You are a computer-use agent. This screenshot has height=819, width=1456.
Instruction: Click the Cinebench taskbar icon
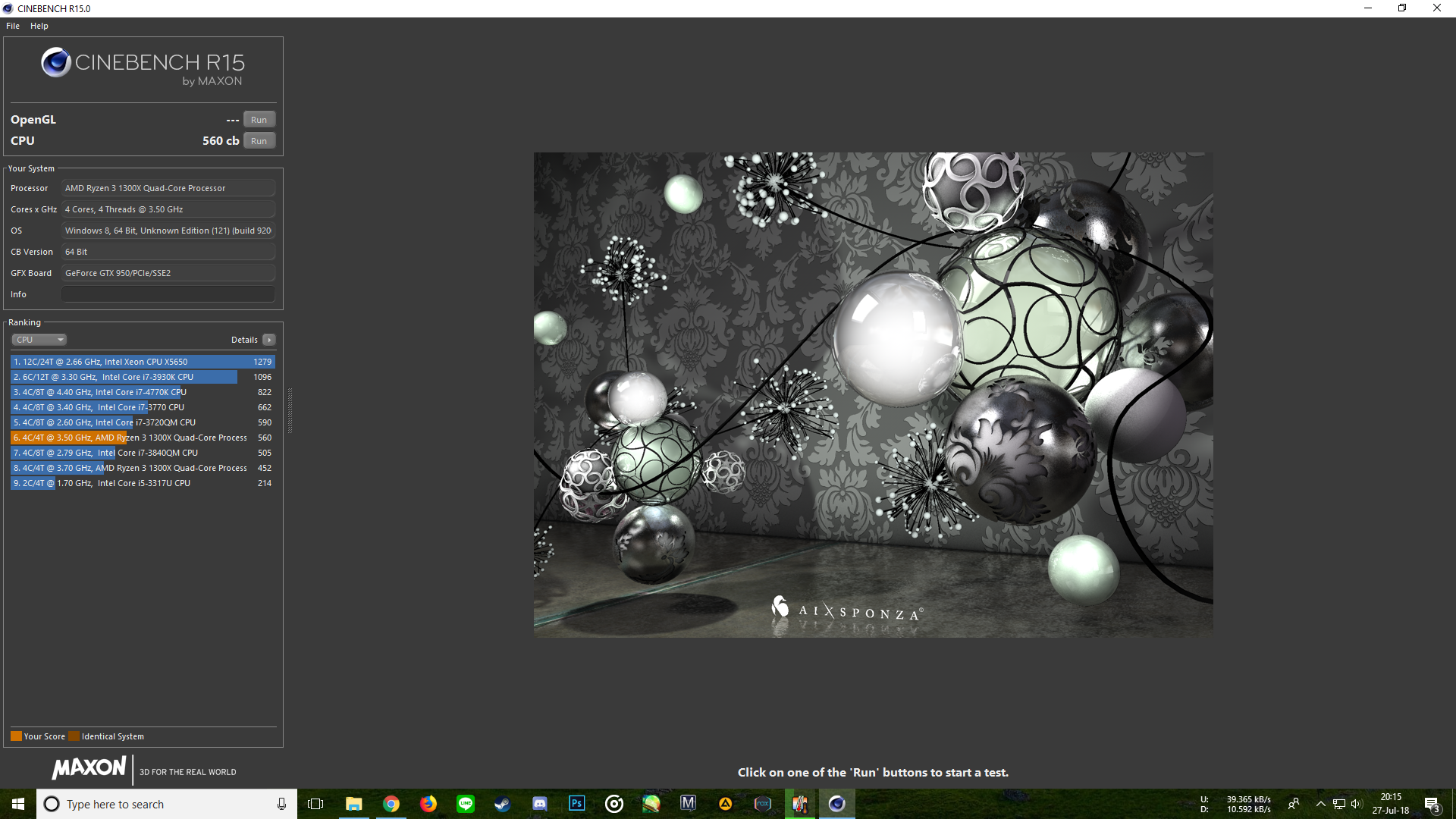[x=836, y=804]
